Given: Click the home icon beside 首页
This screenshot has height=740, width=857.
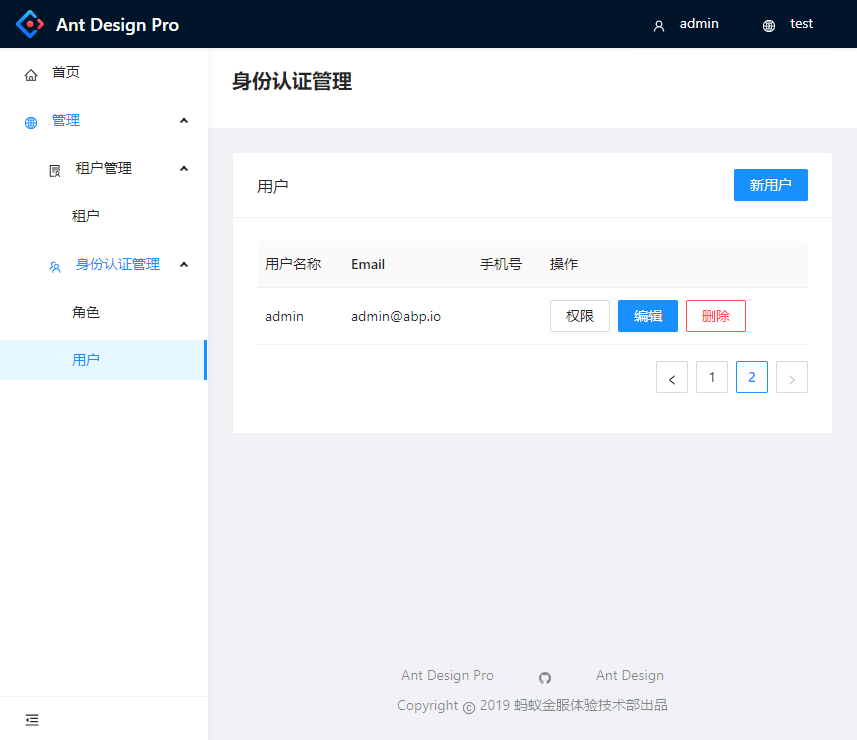Looking at the screenshot, I should 31,75.
